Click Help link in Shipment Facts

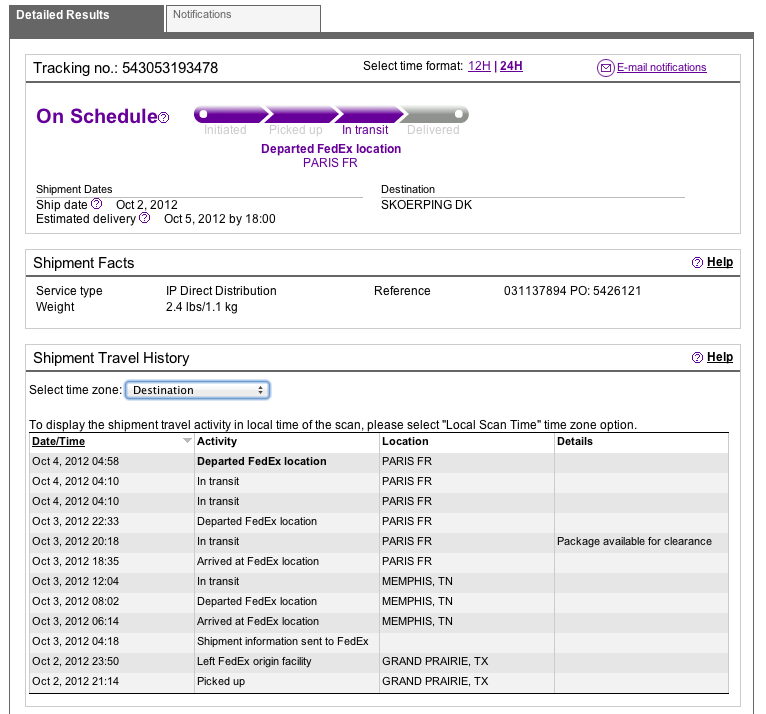point(720,262)
